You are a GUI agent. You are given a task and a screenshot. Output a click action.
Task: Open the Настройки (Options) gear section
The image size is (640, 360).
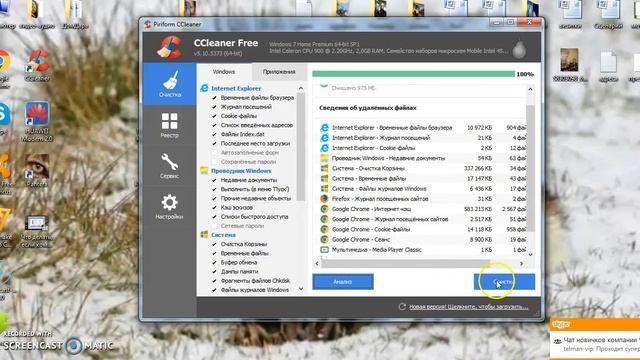169,207
